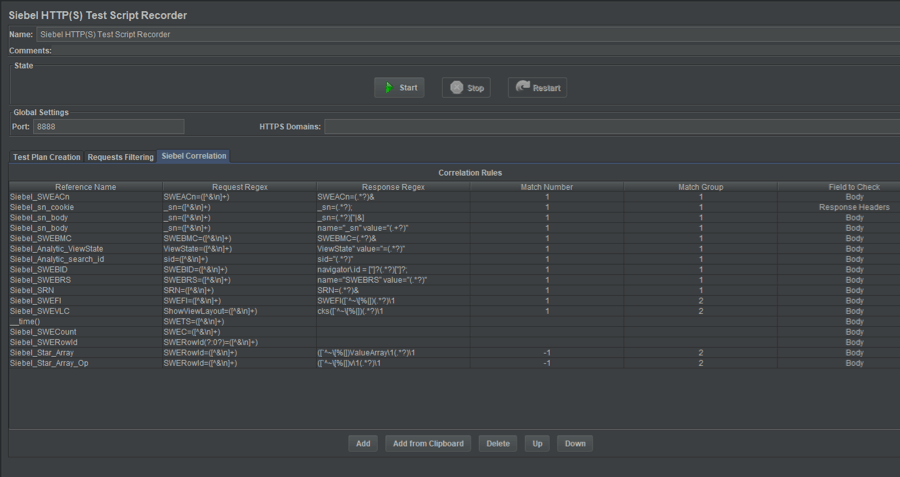Select the Siebel_SWEBRS row
The height and width of the screenshot is (477, 900).
tap(455, 280)
